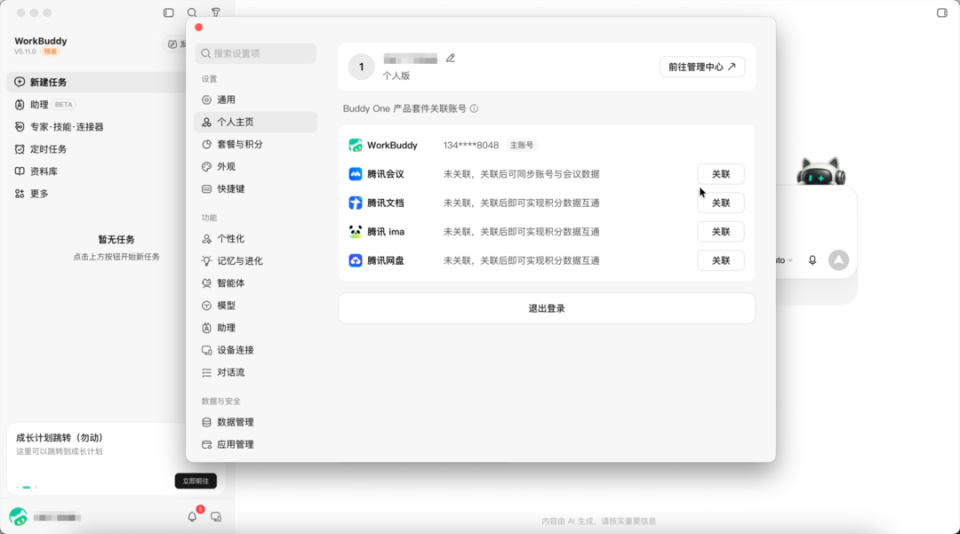Click 关联 for 腾讯网盘
The image size is (960, 534).
pyautogui.click(x=721, y=260)
